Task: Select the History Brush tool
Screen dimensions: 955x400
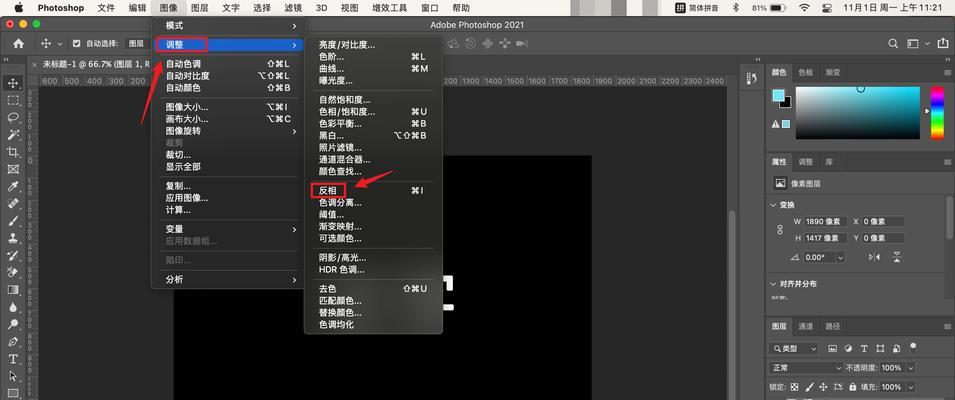Action: pyautogui.click(x=13, y=255)
